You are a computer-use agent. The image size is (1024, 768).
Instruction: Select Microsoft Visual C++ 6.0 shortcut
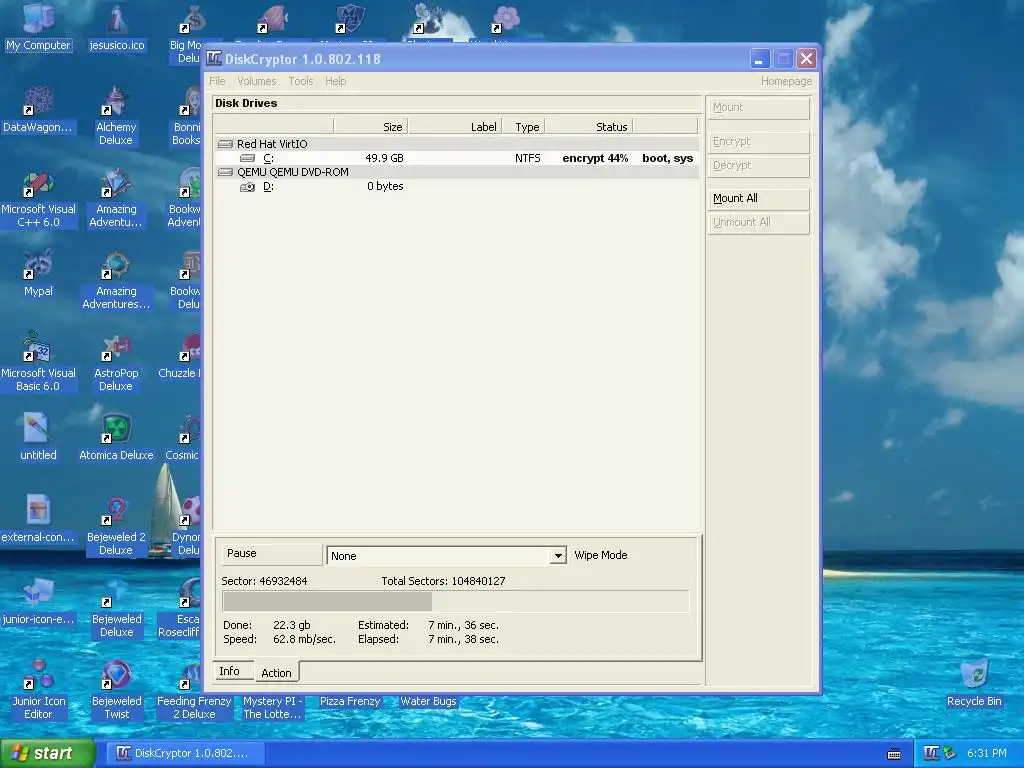[38, 198]
